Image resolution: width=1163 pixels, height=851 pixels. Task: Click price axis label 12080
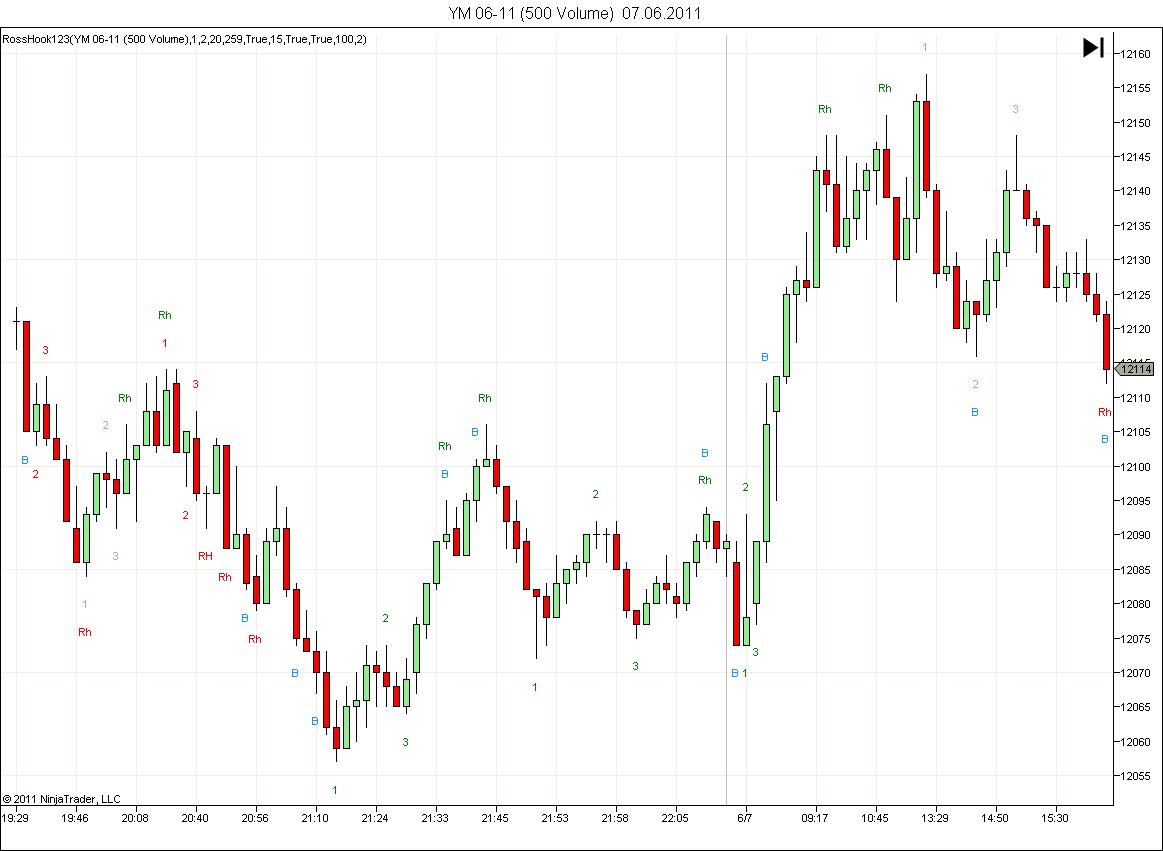point(1136,604)
